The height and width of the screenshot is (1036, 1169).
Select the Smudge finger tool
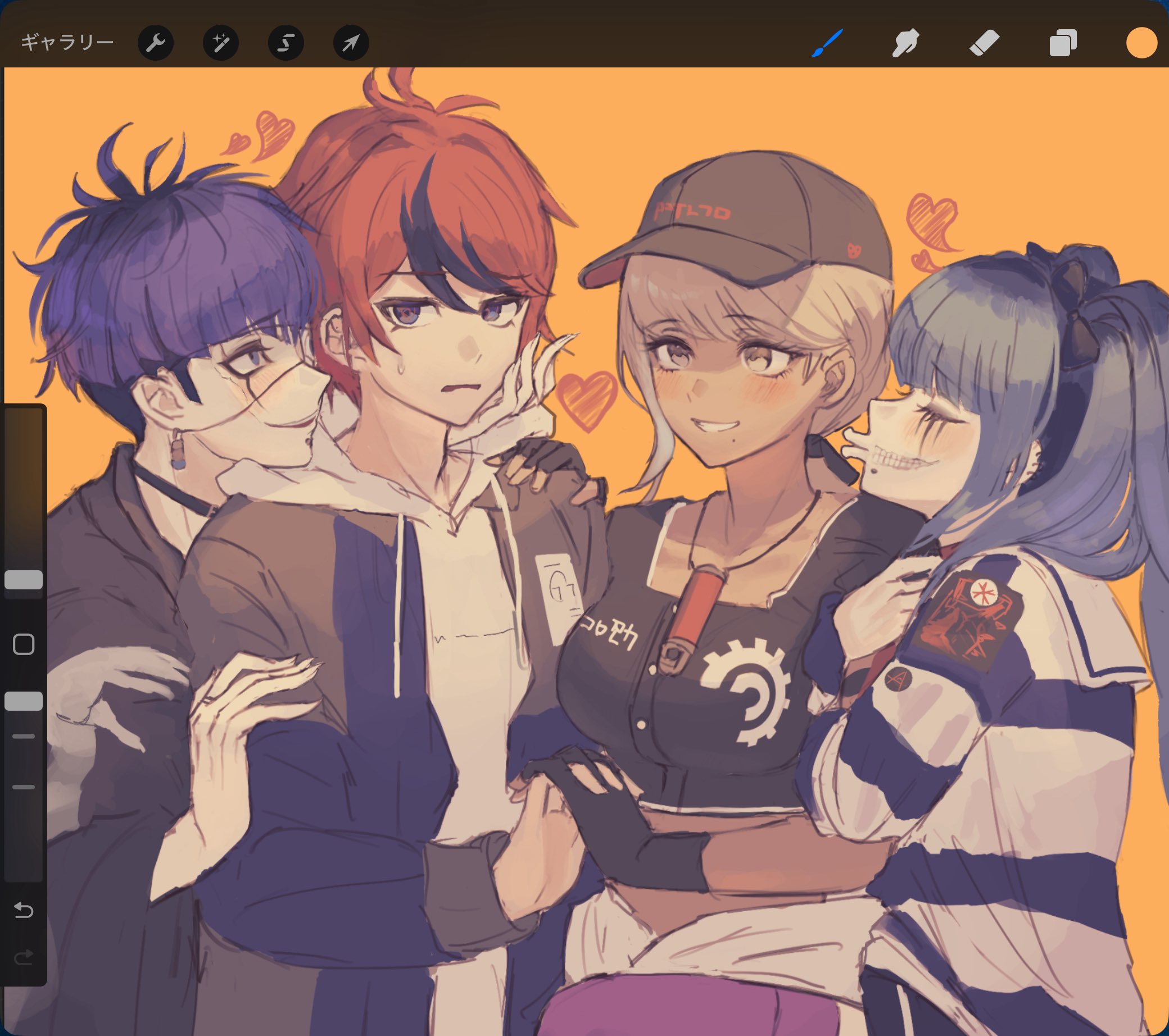[905, 43]
